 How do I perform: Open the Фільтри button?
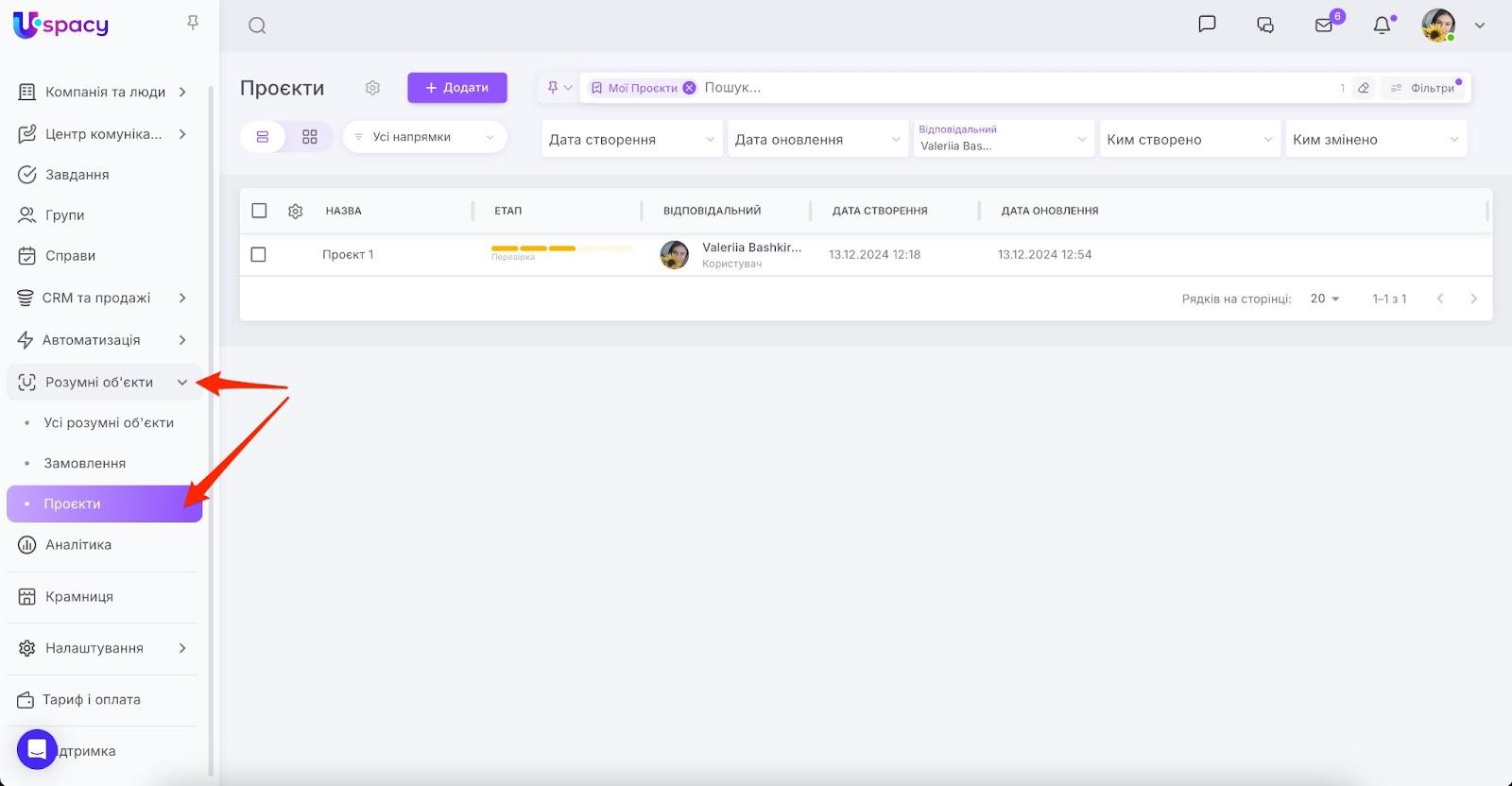pyautogui.click(x=1425, y=88)
